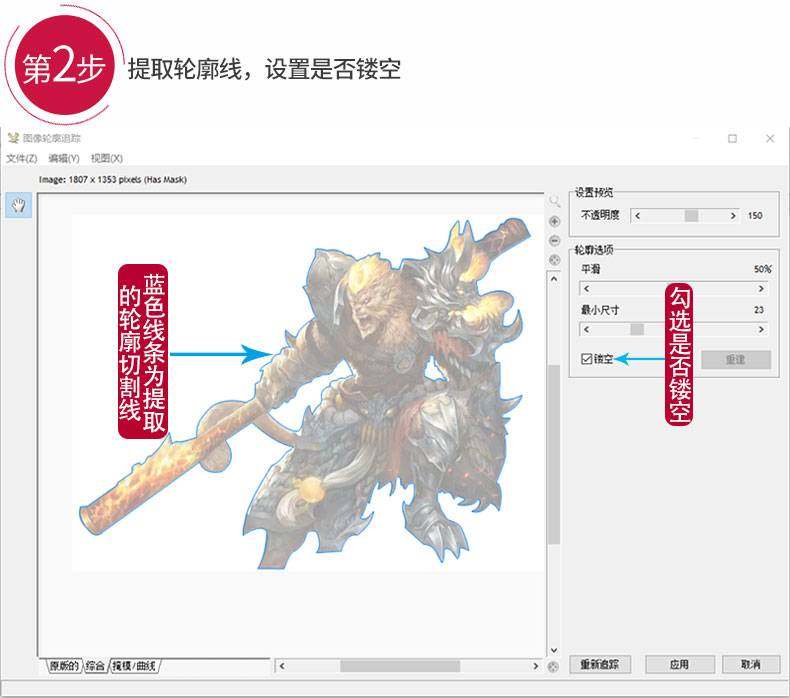
Task: Click the zoom out minus icon
Action: tap(554, 241)
